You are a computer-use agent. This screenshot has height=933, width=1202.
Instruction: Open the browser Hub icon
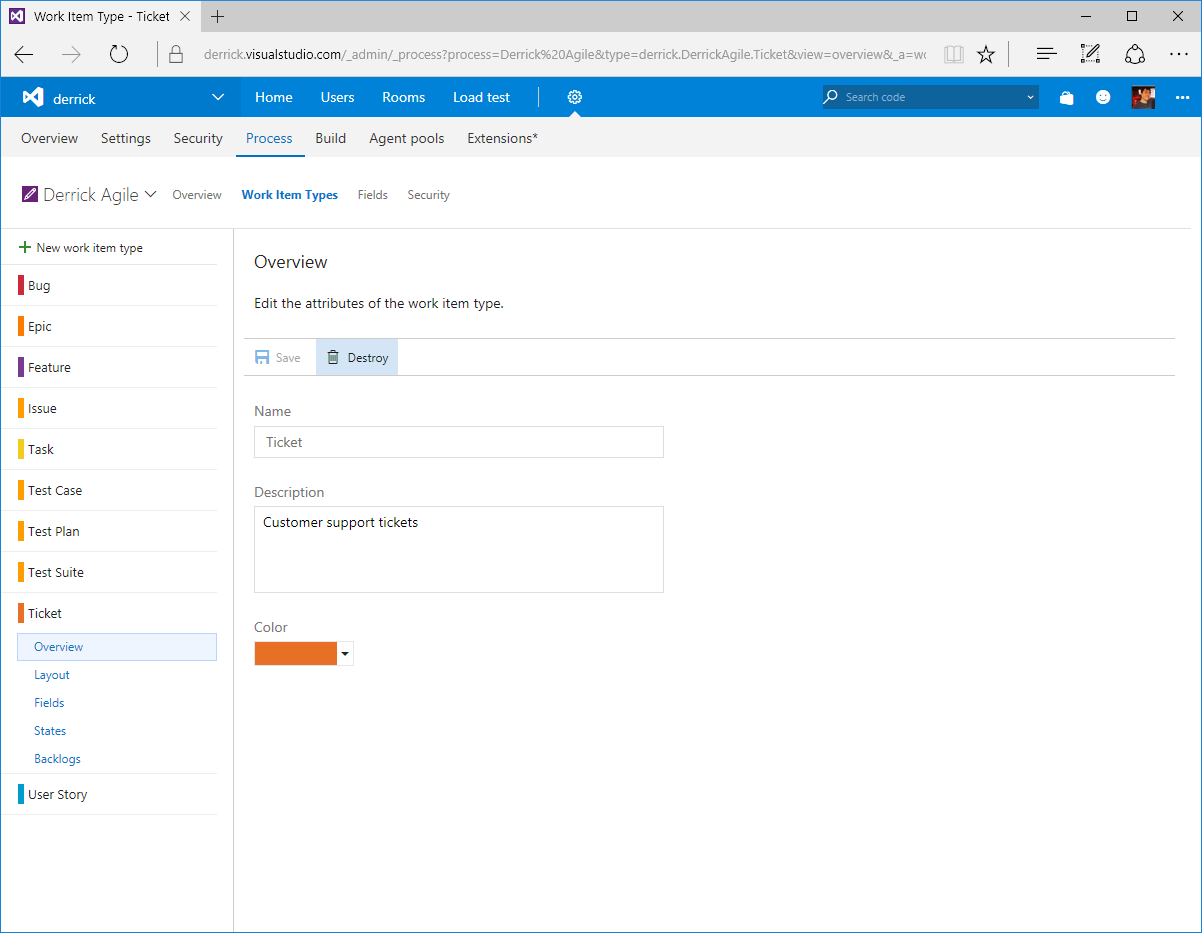click(x=1046, y=54)
